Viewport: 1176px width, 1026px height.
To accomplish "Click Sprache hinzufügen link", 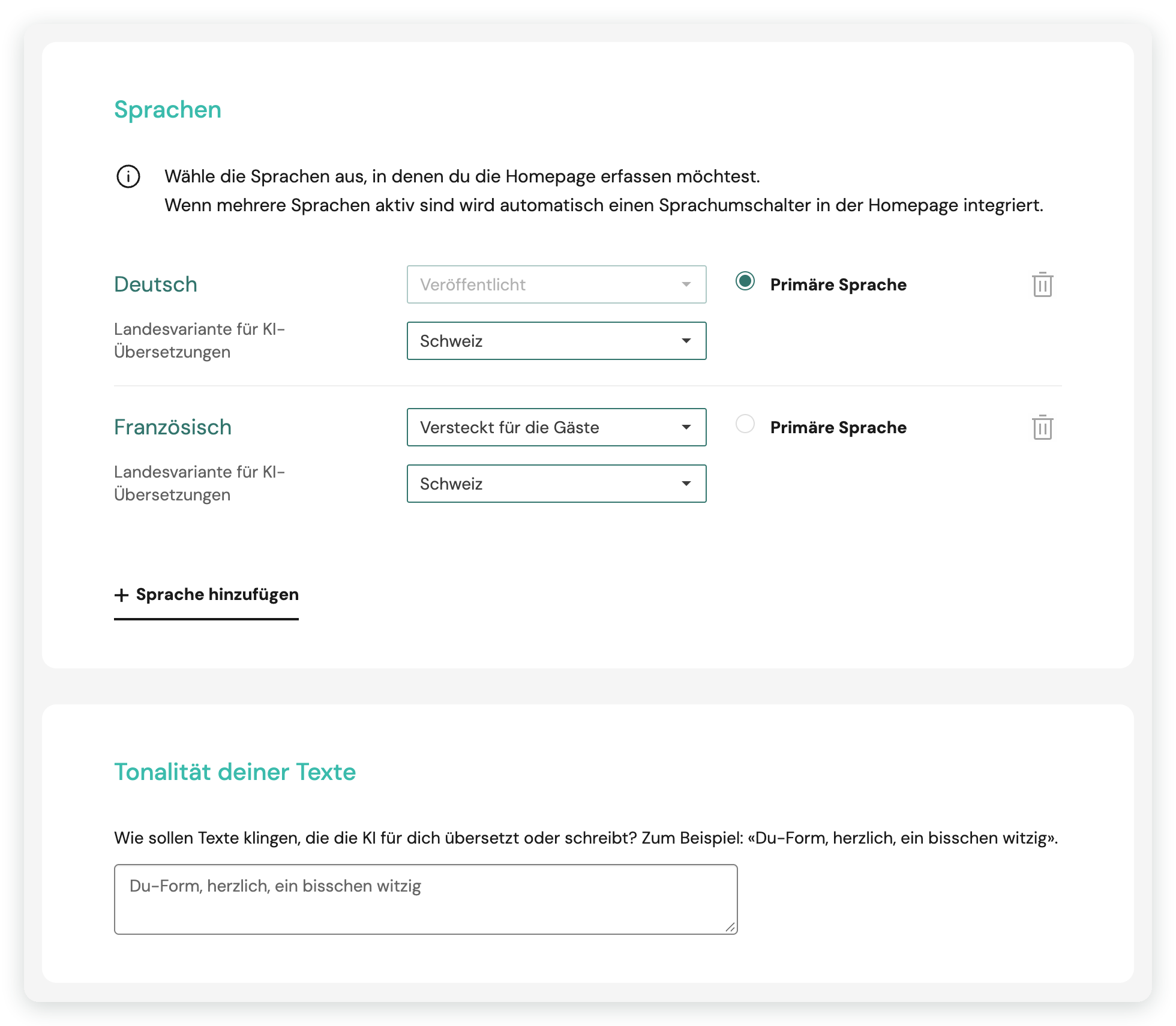I will click(206, 595).
